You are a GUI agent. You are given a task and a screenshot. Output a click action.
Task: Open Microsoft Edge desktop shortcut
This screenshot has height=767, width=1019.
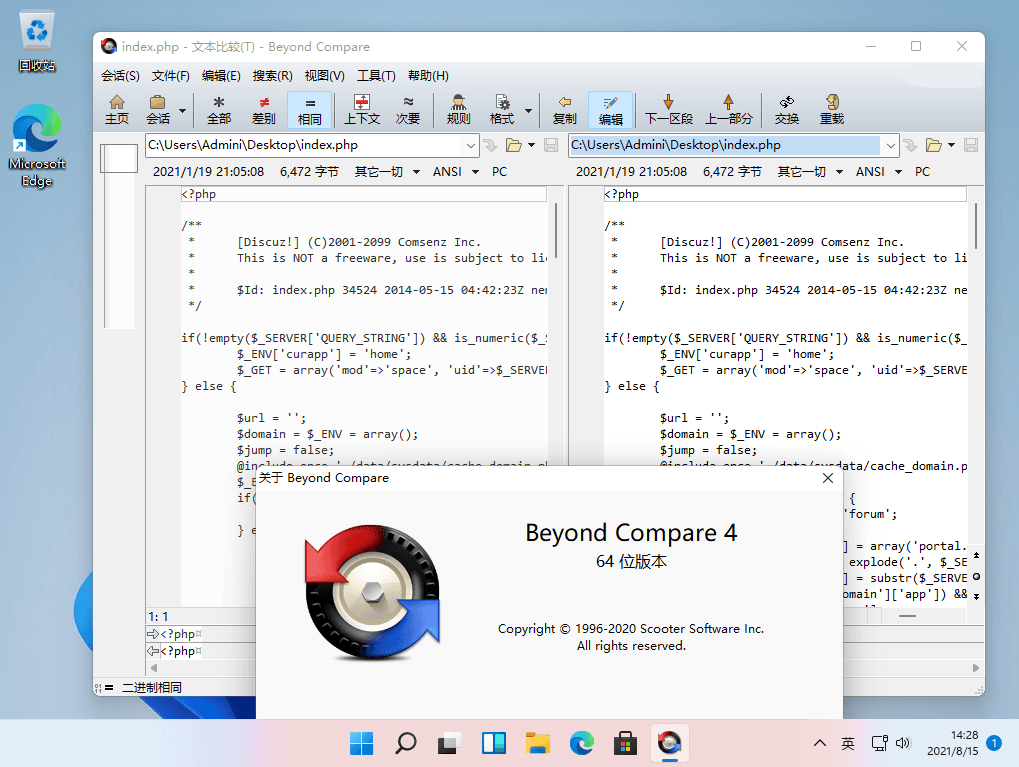pyautogui.click(x=37, y=146)
